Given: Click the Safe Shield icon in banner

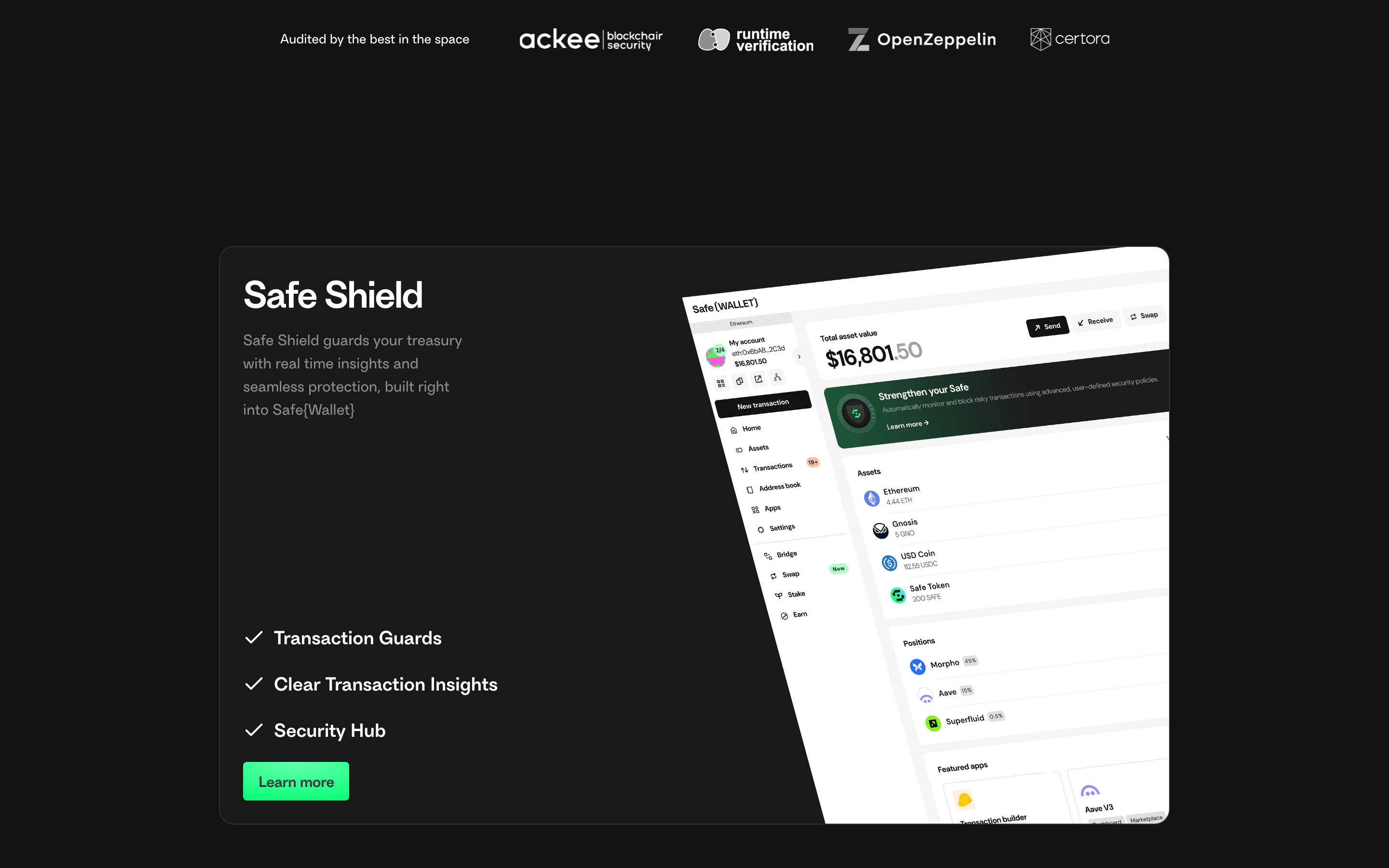Looking at the screenshot, I should (856, 413).
